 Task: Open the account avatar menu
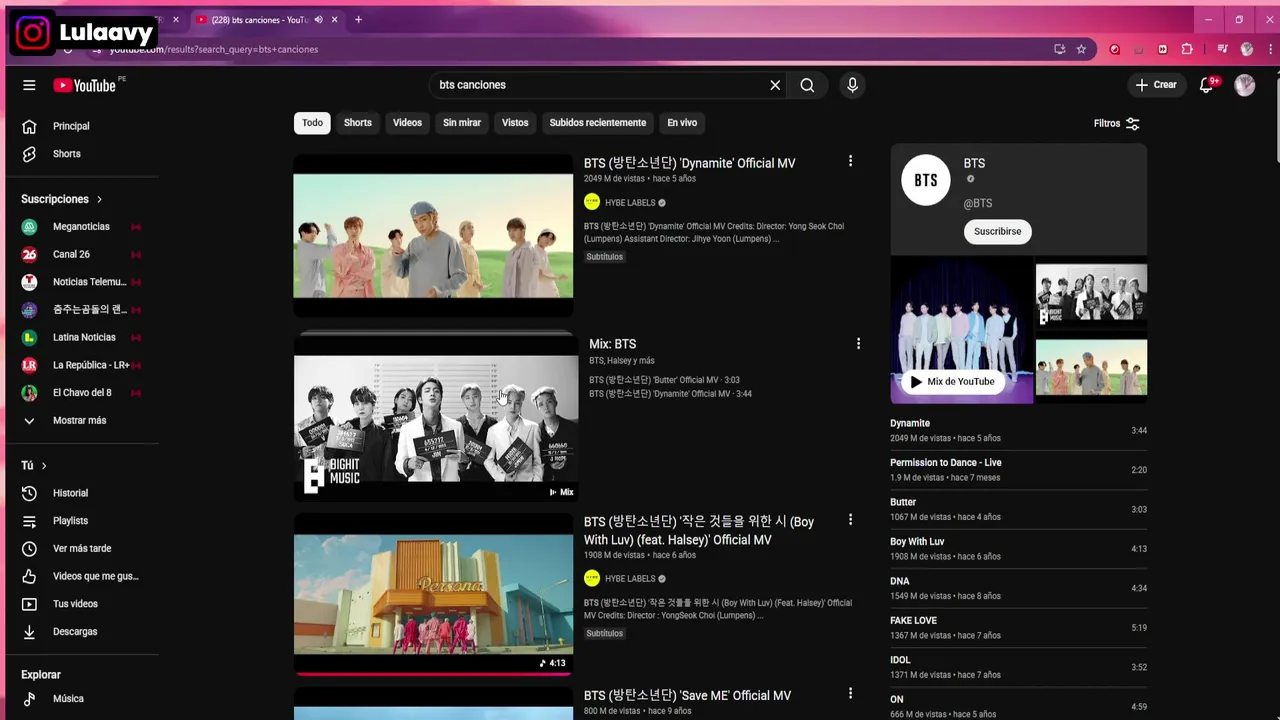(x=1244, y=85)
